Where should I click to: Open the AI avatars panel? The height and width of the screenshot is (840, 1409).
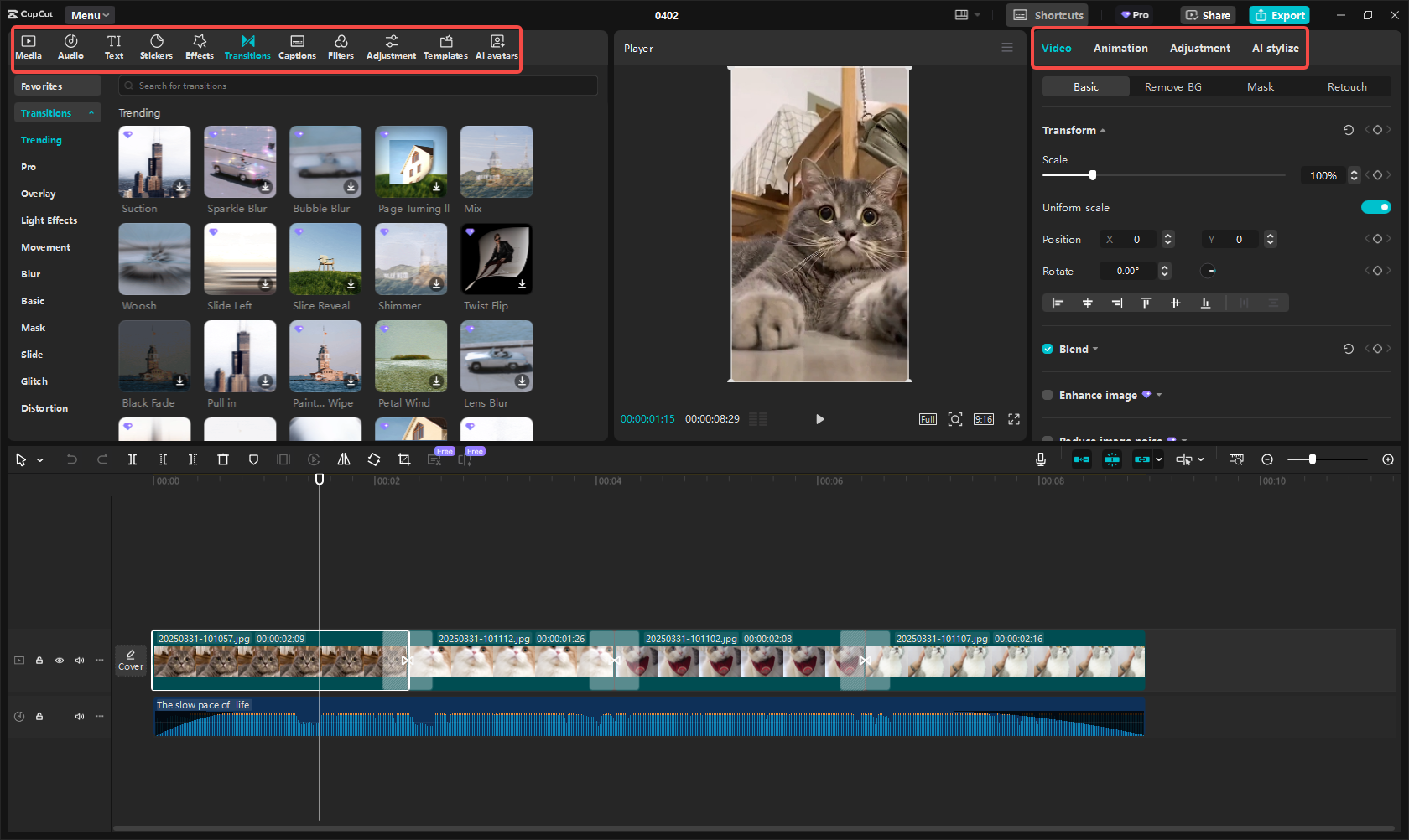tap(497, 46)
